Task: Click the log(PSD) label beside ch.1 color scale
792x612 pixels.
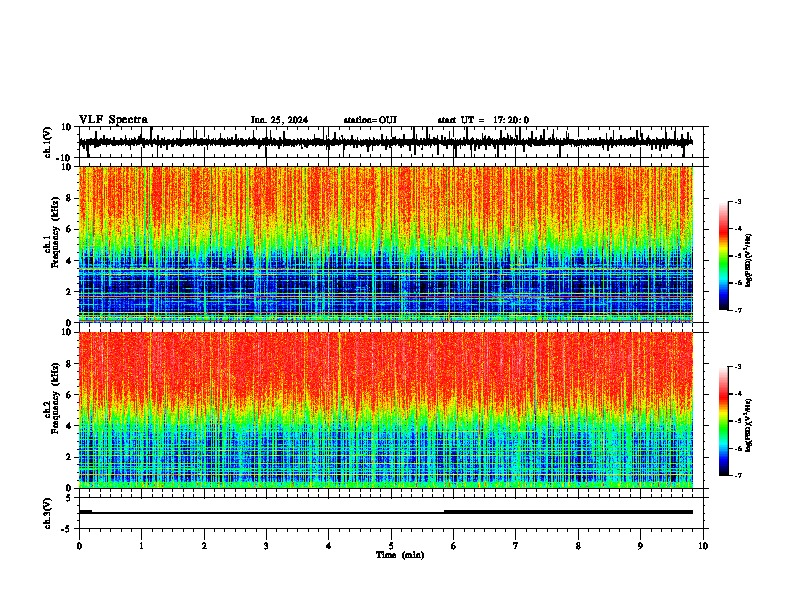Action: pos(749,261)
